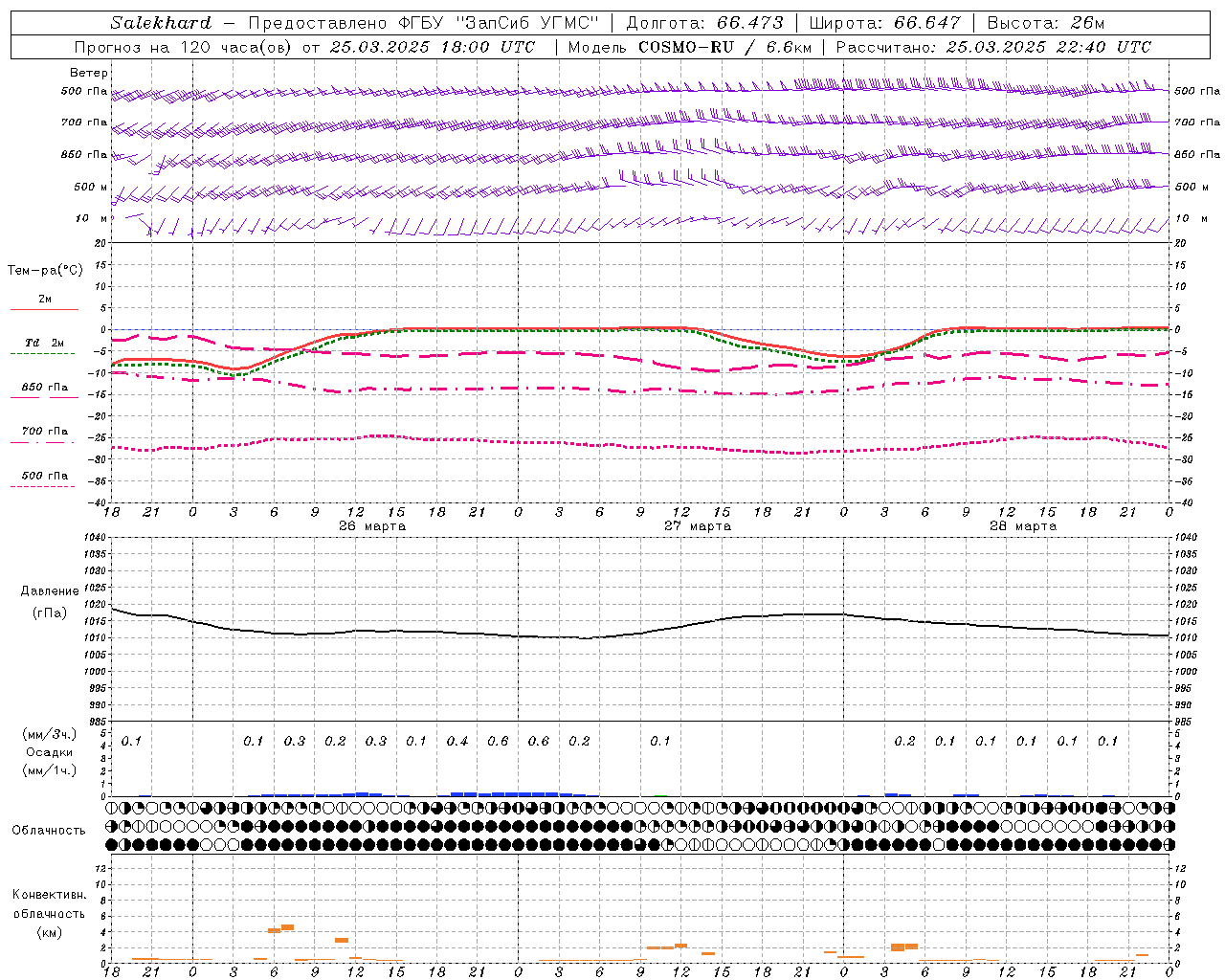This screenshot has width=1225, height=980.
Task: Click the 'Давление' pressure panel label
Action: (50, 590)
